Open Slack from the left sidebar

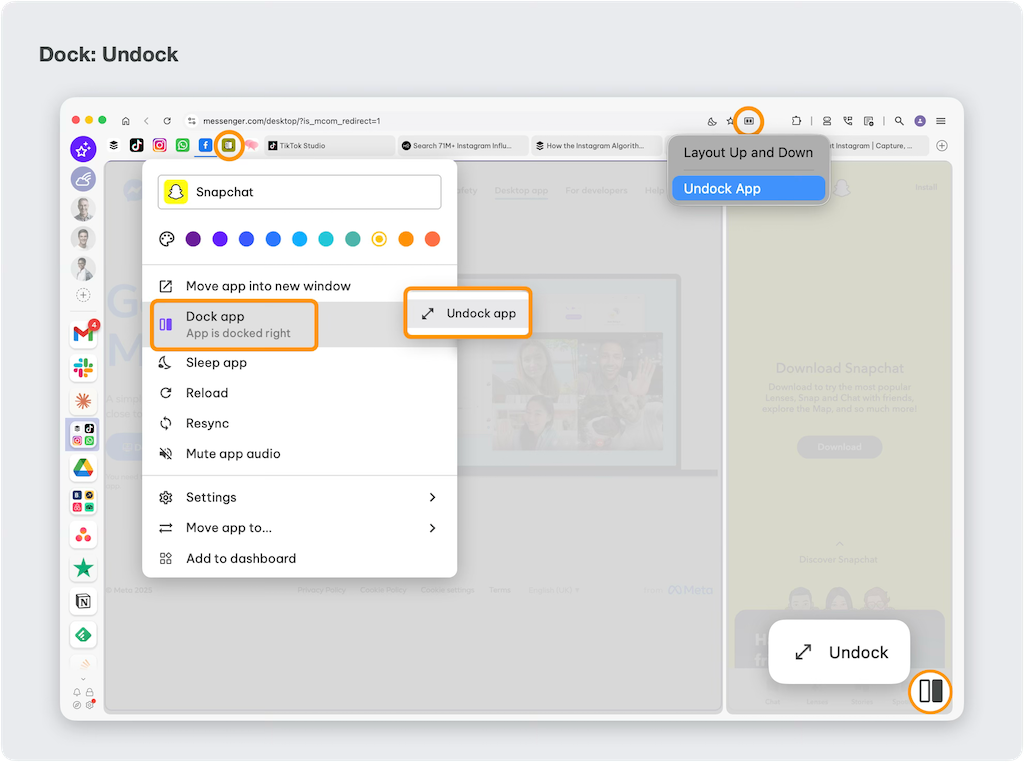tap(83, 369)
